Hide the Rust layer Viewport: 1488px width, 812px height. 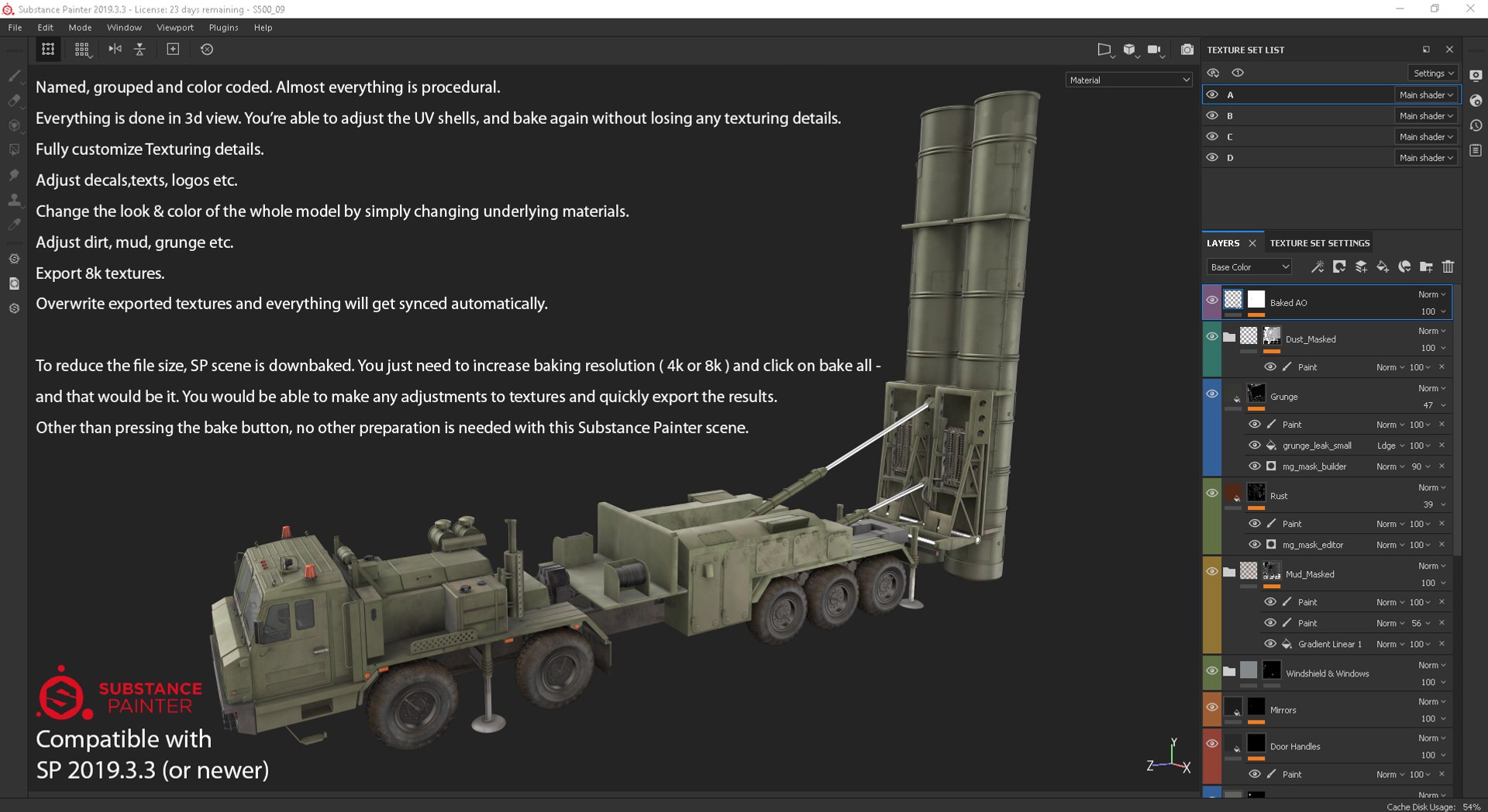pyautogui.click(x=1211, y=493)
